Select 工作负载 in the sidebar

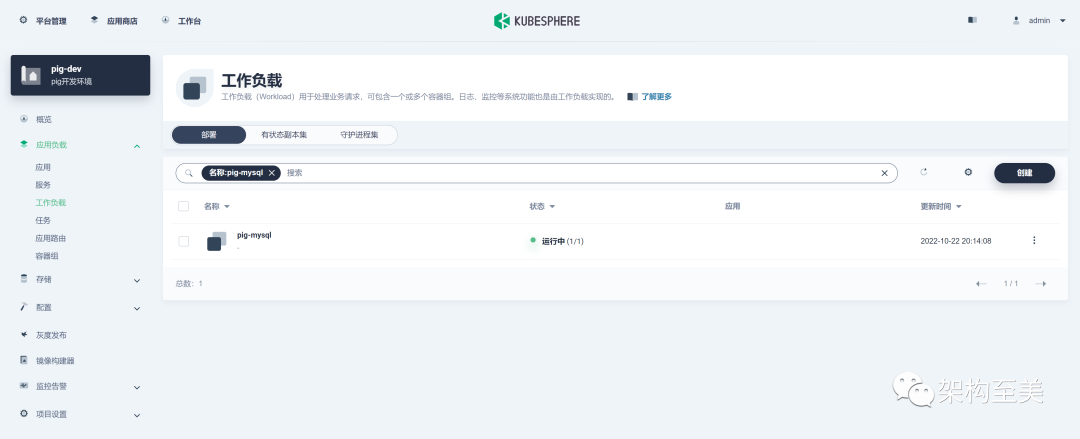[50, 203]
